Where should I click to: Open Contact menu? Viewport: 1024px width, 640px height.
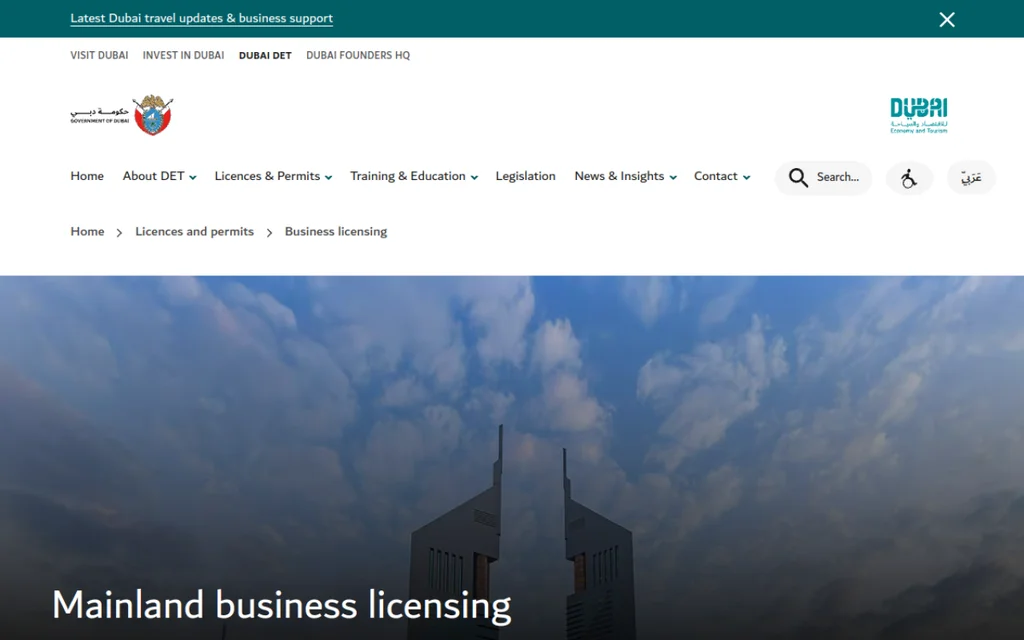click(x=716, y=176)
